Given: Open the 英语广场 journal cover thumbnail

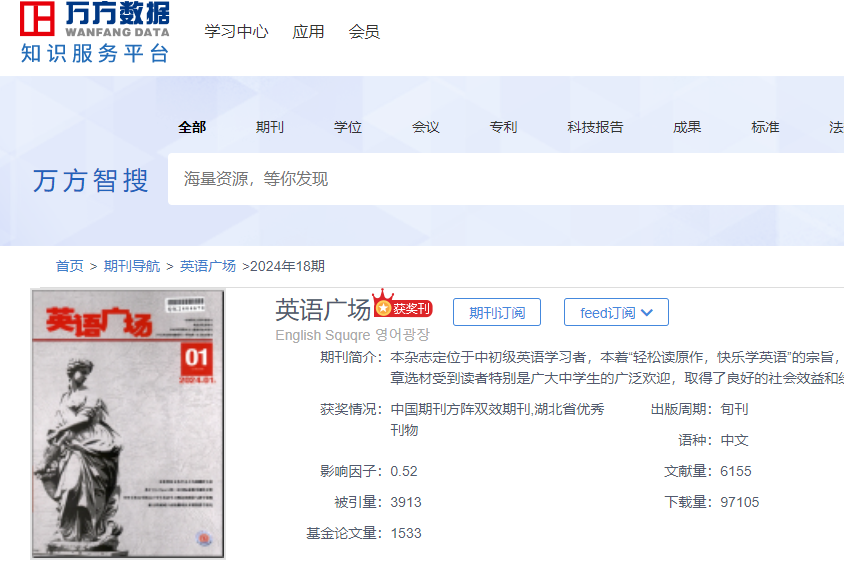Looking at the screenshot, I should pyautogui.click(x=128, y=424).
